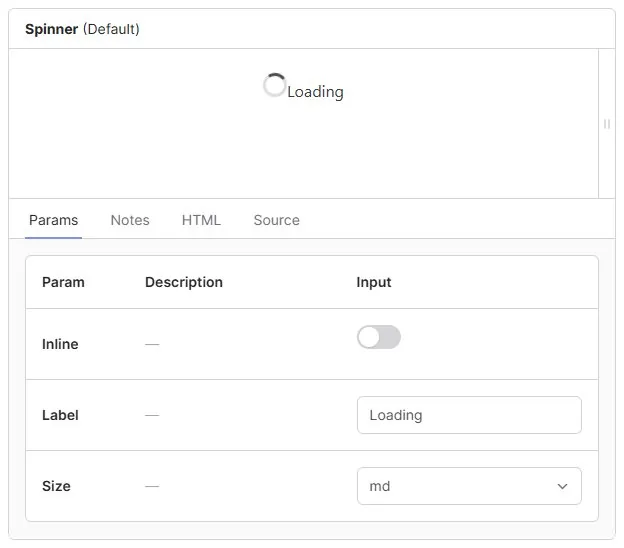Click the Input column header
The height and width of the screenshot is (548, 624).
pyautogui.click(x=374, y=282)
